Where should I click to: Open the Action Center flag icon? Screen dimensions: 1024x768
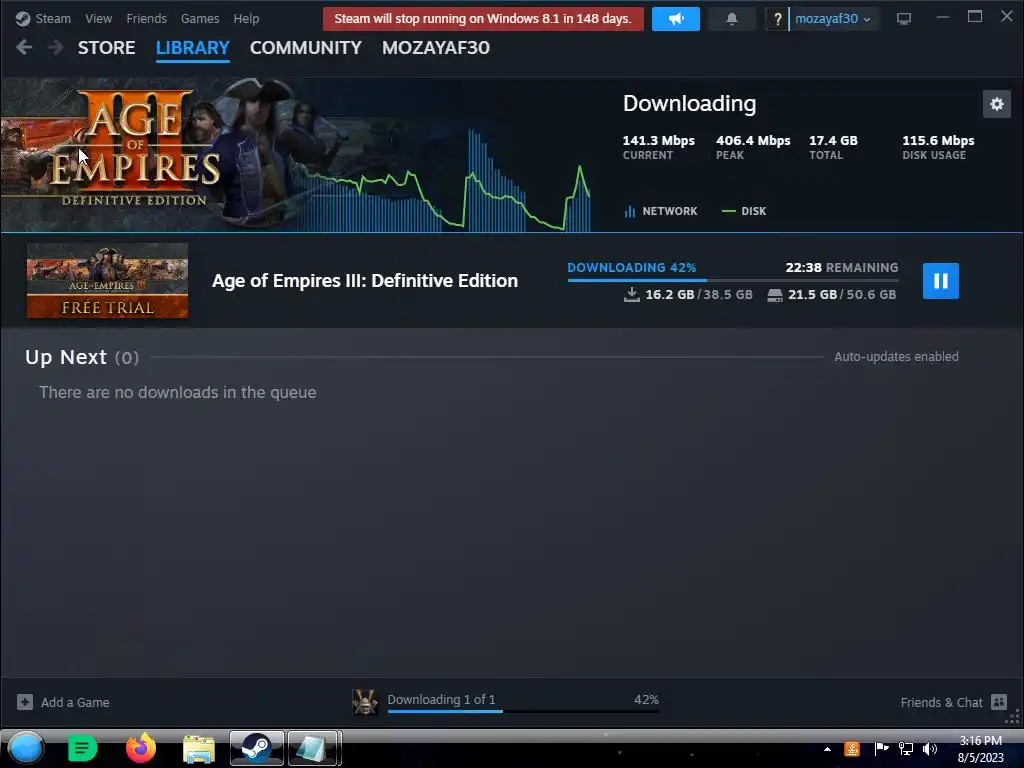click(881, 748)
